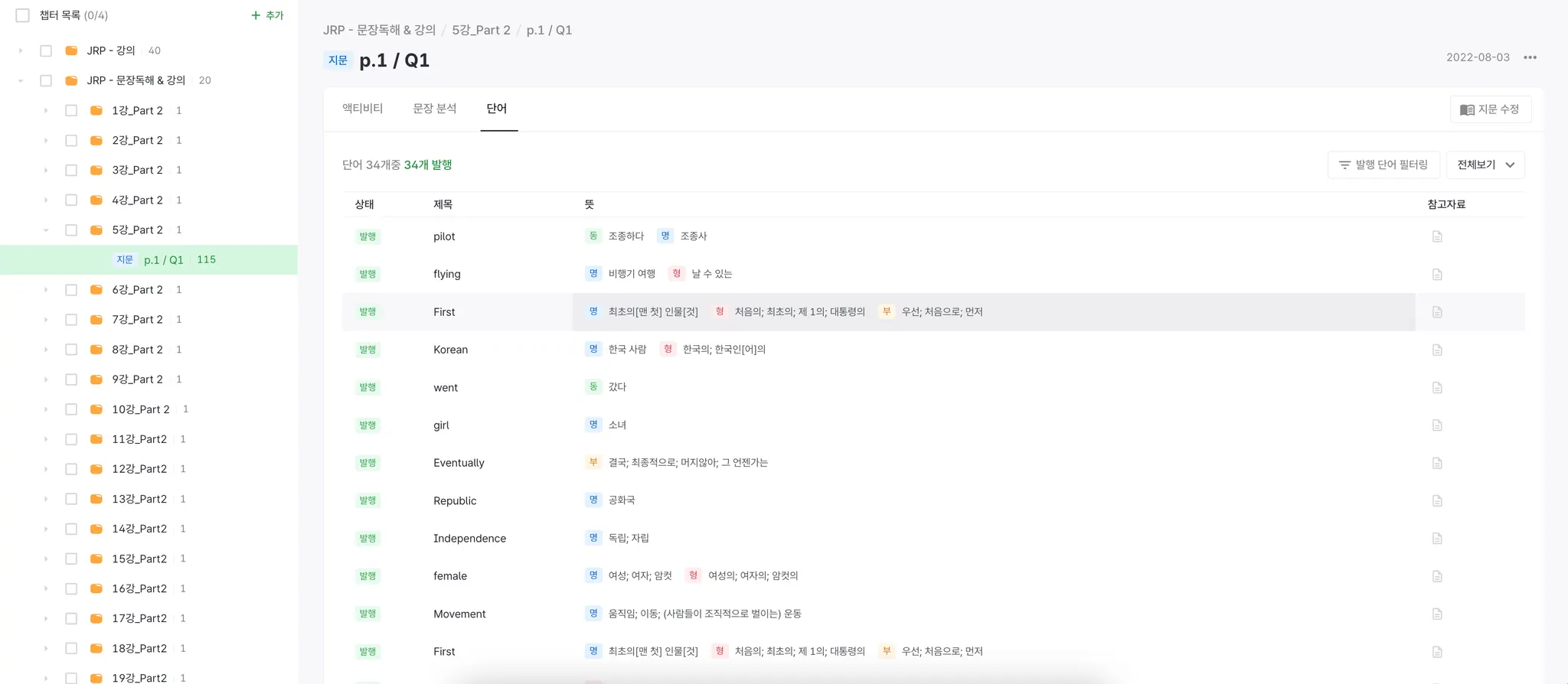This screenshot has height=684, width=1568.
Task: Open reference document icon for Independence row
Action: [x=1437, y=539]
